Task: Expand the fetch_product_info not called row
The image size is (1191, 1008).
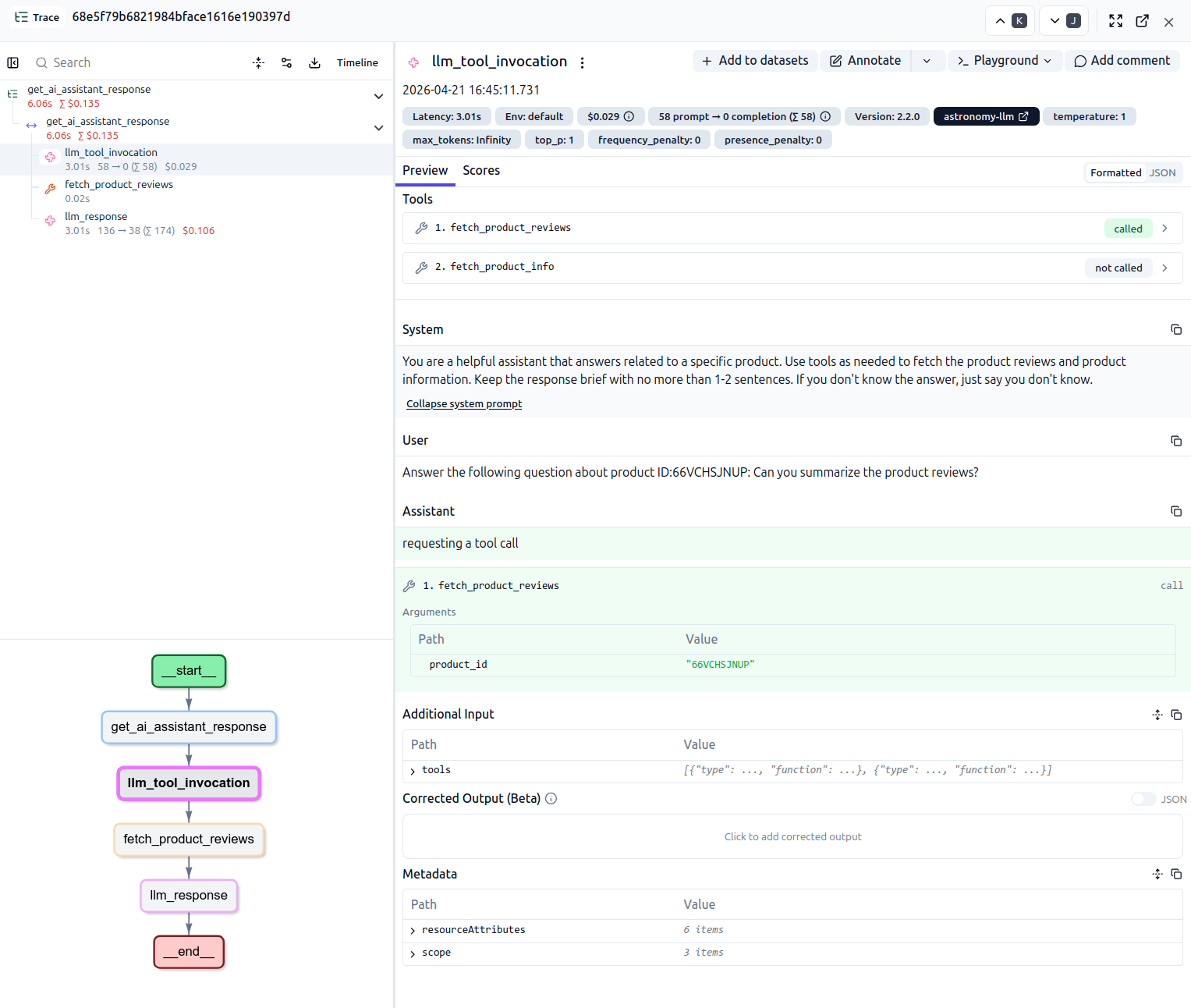Action: pyautogui.click(x=1164, y=268)
